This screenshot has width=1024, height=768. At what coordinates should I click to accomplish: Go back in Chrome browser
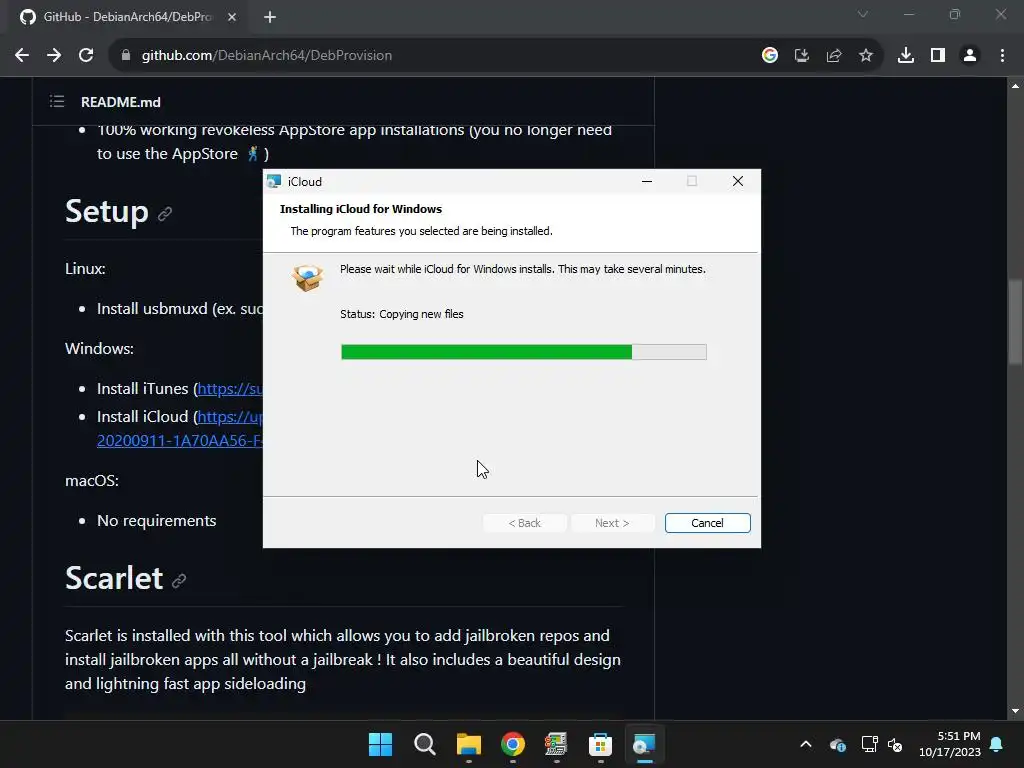point(22,56)
